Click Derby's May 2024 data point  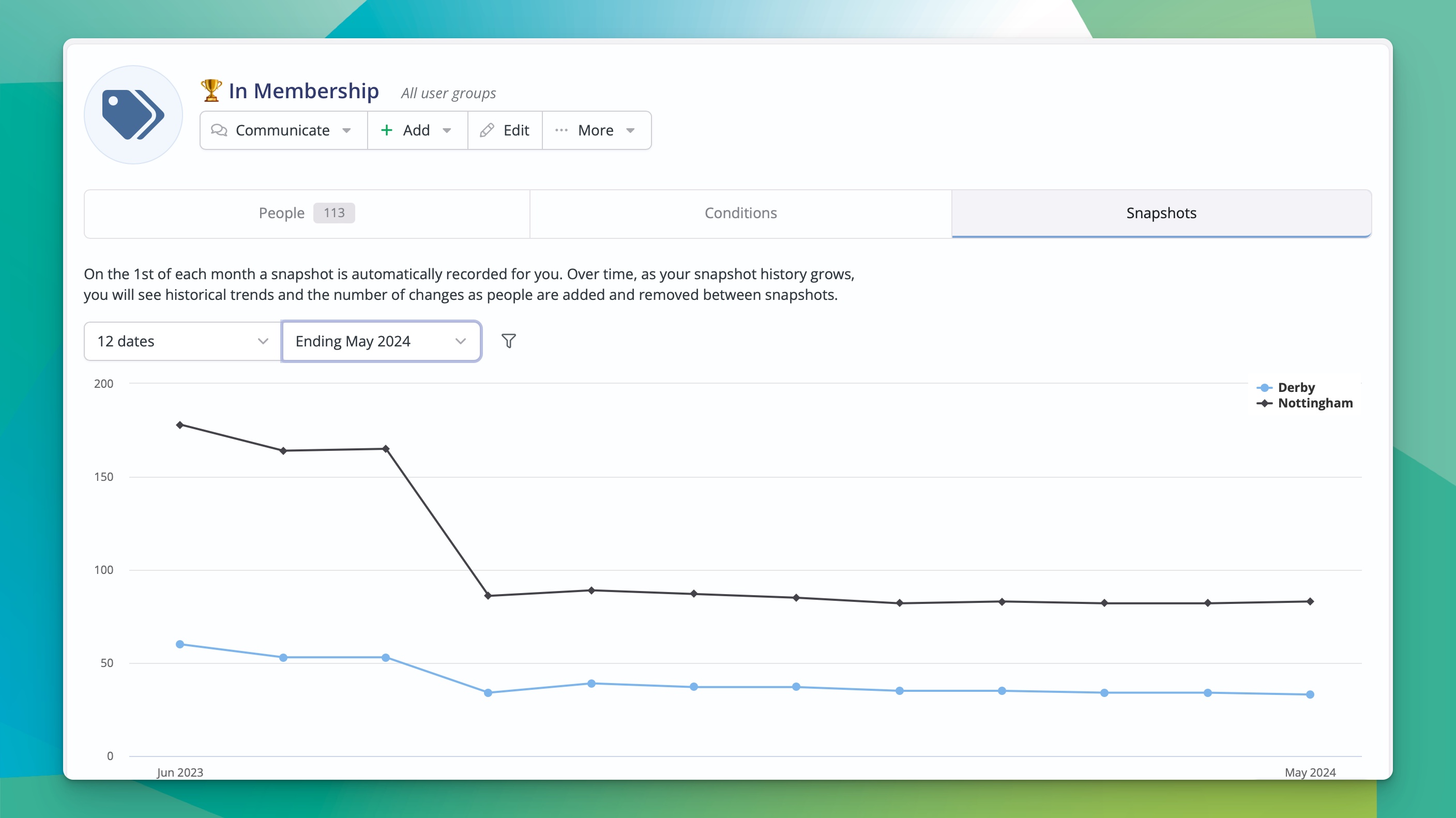point(1310,694)
